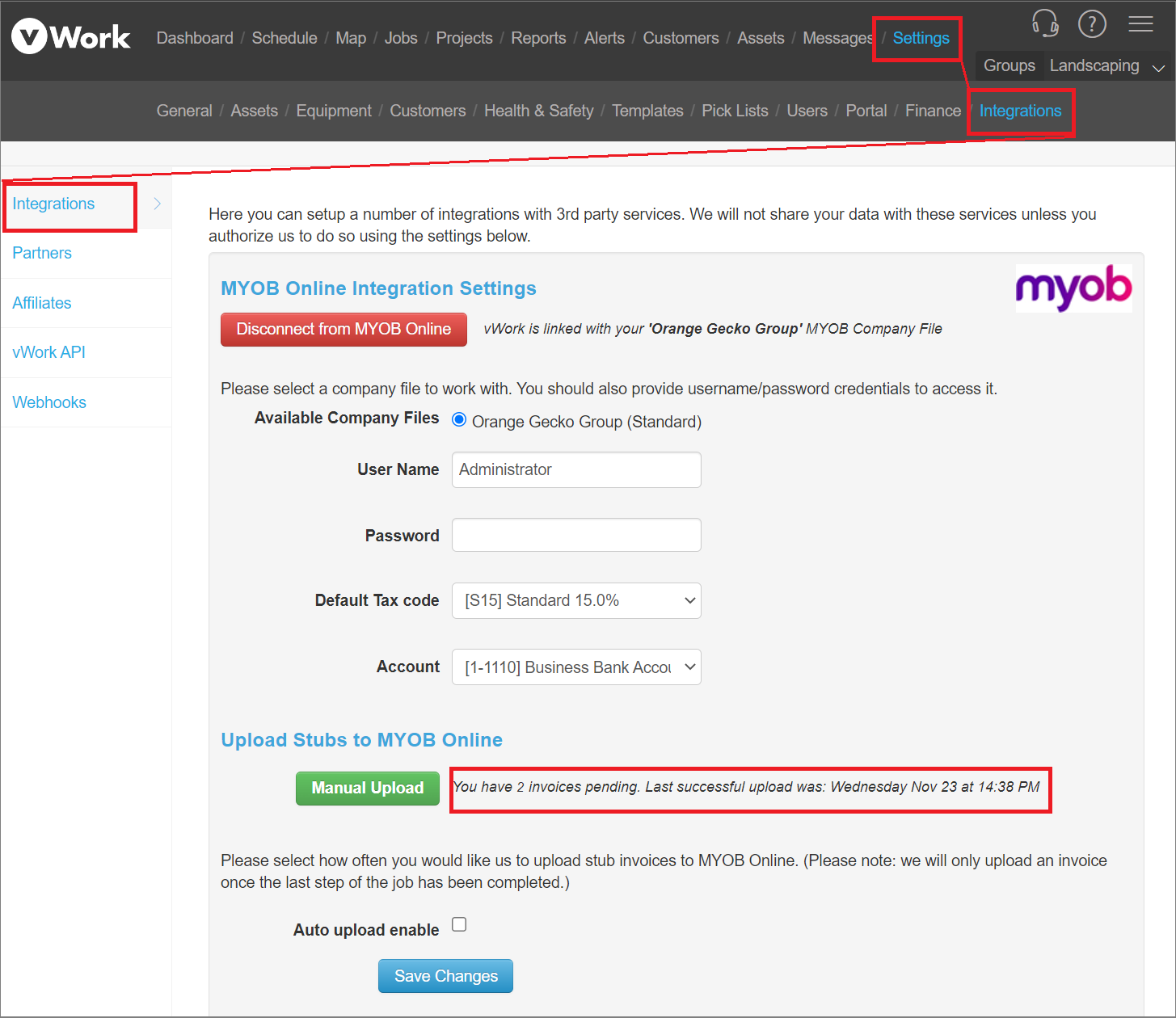
Task: Click the myob logo image
Action: click(x=1073, y=288)
